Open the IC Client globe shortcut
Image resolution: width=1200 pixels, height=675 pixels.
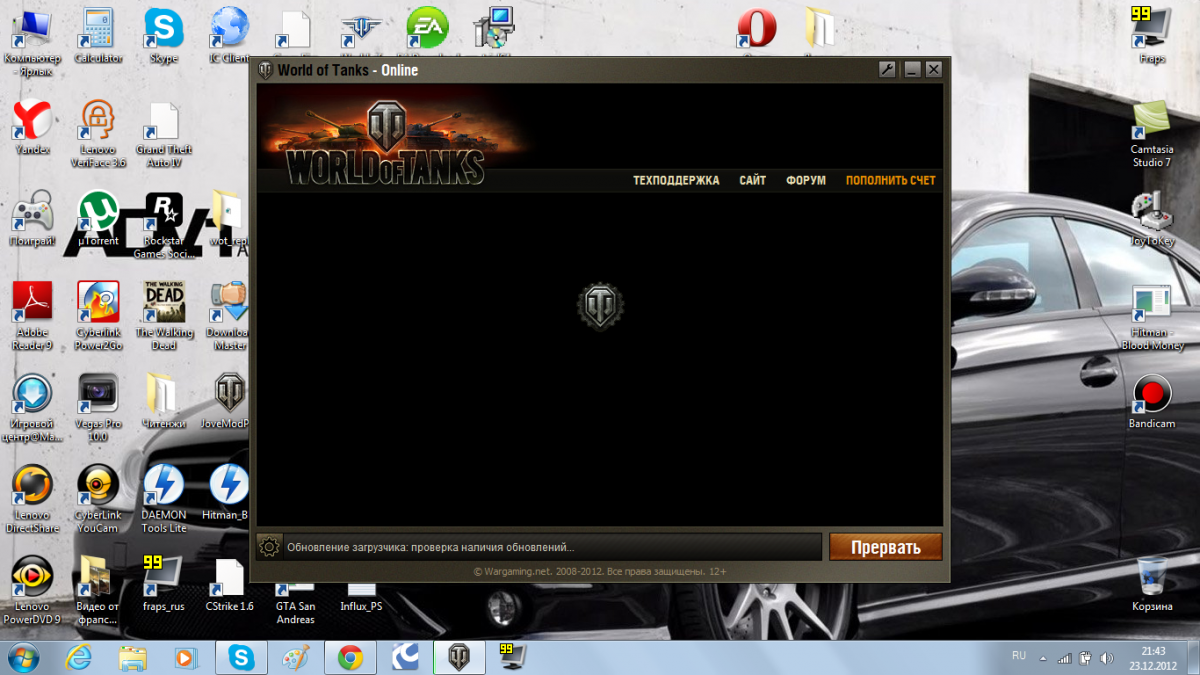point(229,35)
